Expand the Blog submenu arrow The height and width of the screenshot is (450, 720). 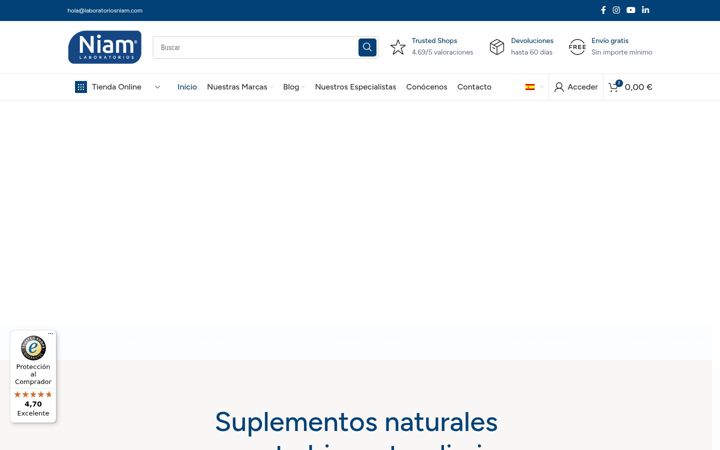tap(303, 87)
